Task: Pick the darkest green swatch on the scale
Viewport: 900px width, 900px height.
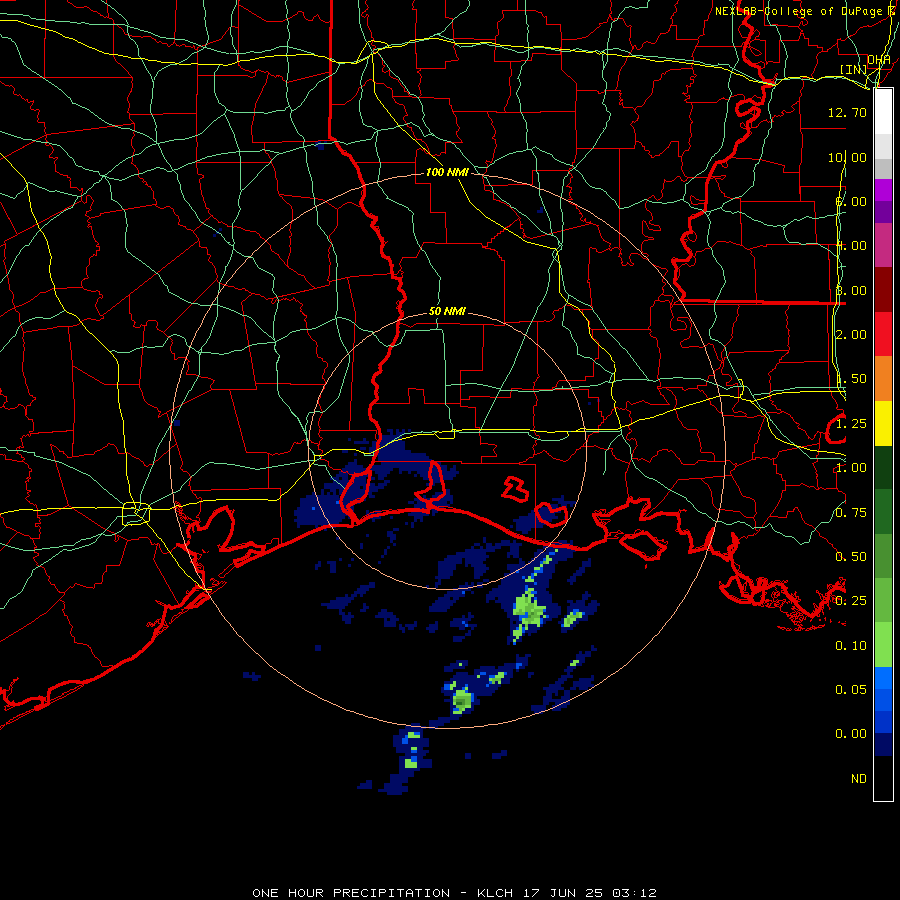Action: tap(883, 467)
